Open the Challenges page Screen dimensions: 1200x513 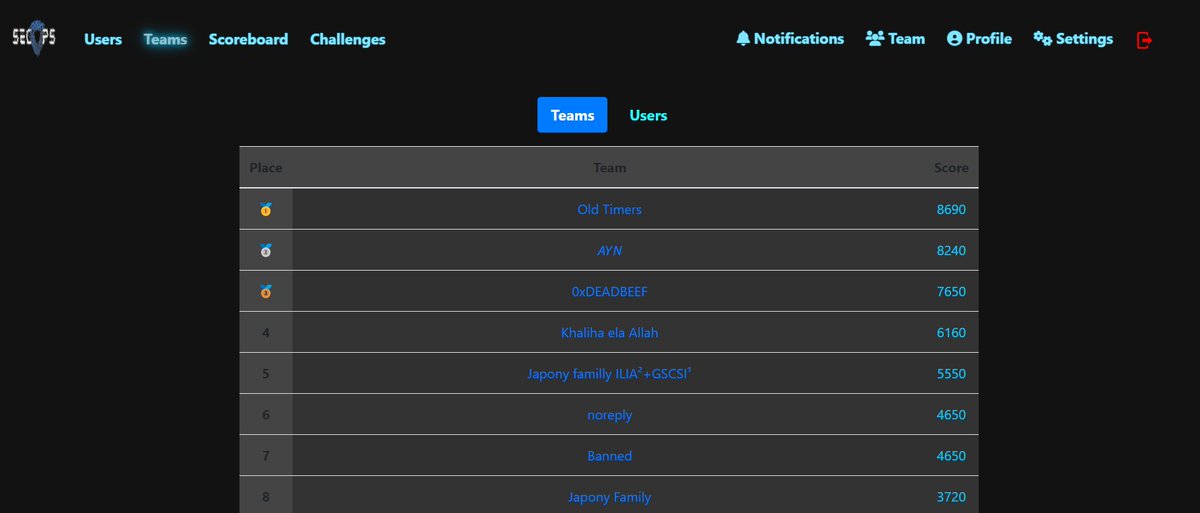click(x=347, y=40)
